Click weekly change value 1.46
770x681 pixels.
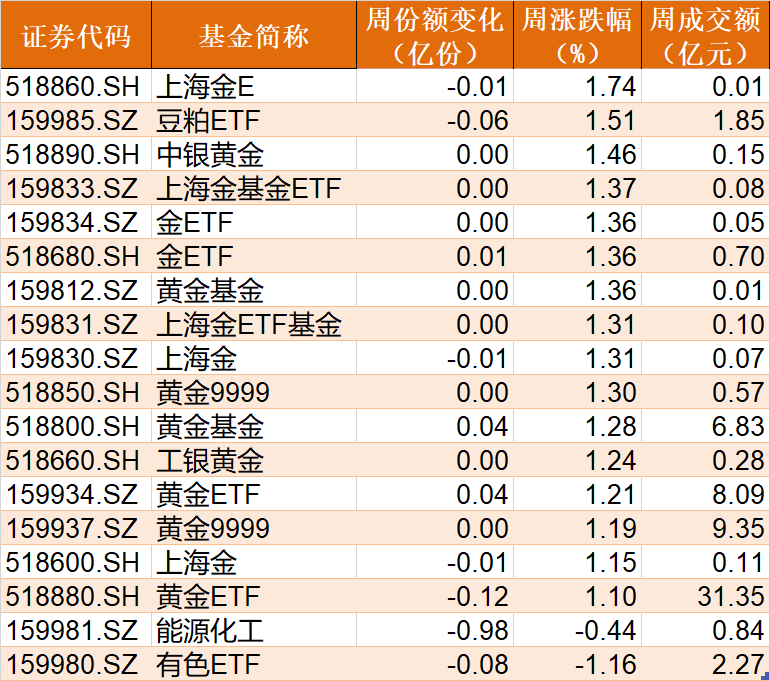(611, 154)
